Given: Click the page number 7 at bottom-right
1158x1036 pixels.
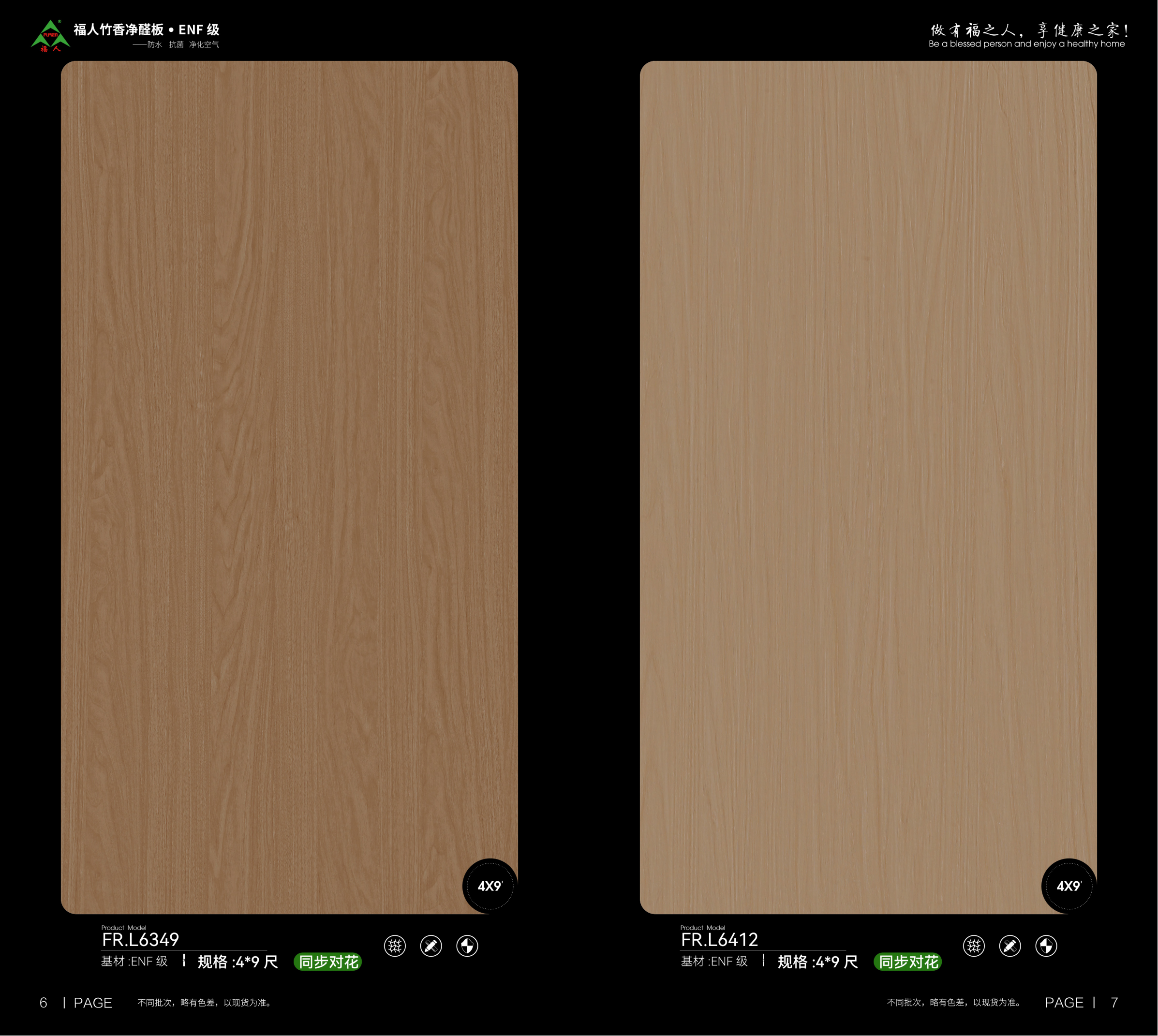Looking at the screenshot, I should (1114, 1003).
